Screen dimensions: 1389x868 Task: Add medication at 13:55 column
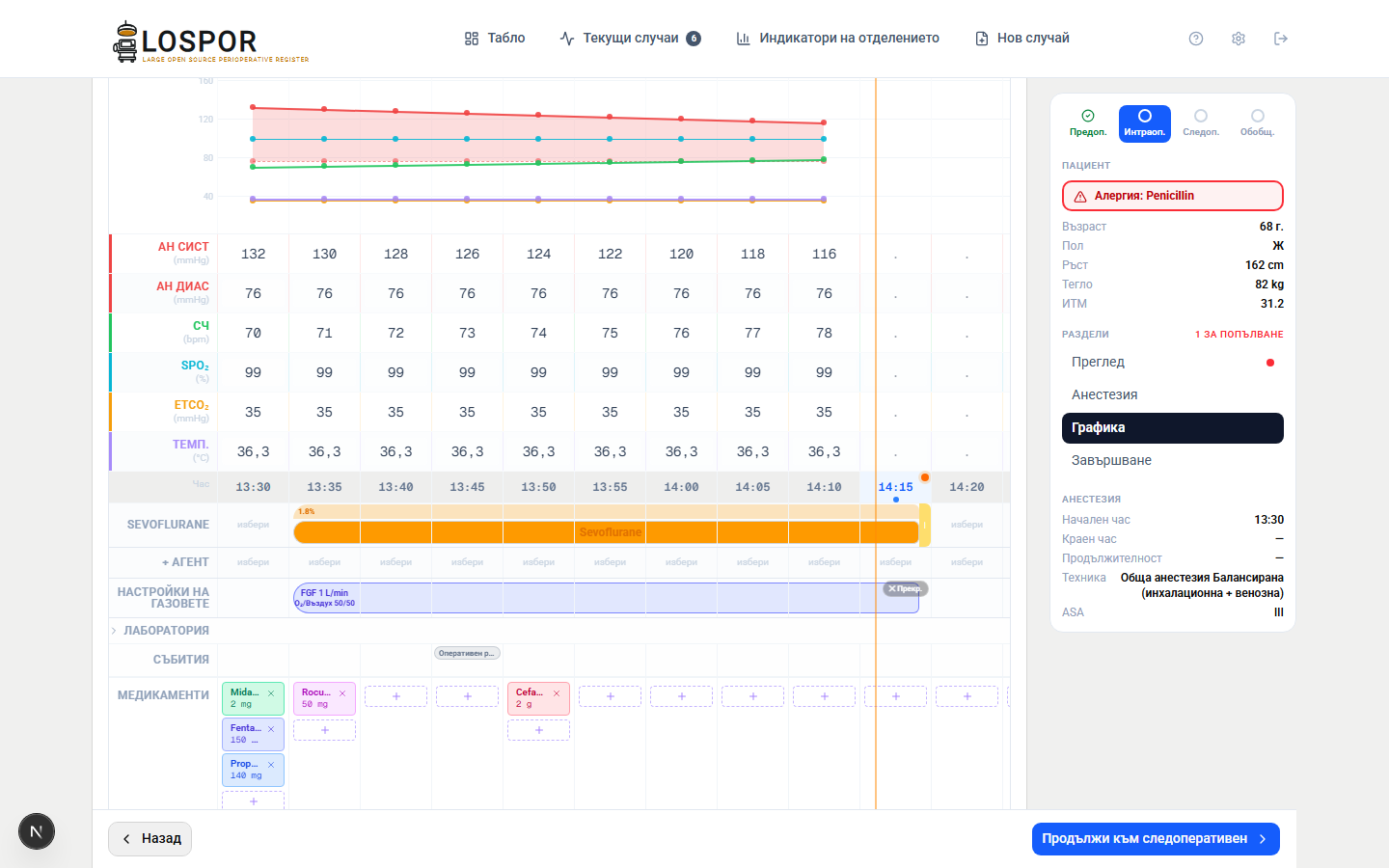pyautogui.click(x=610, y=696)
